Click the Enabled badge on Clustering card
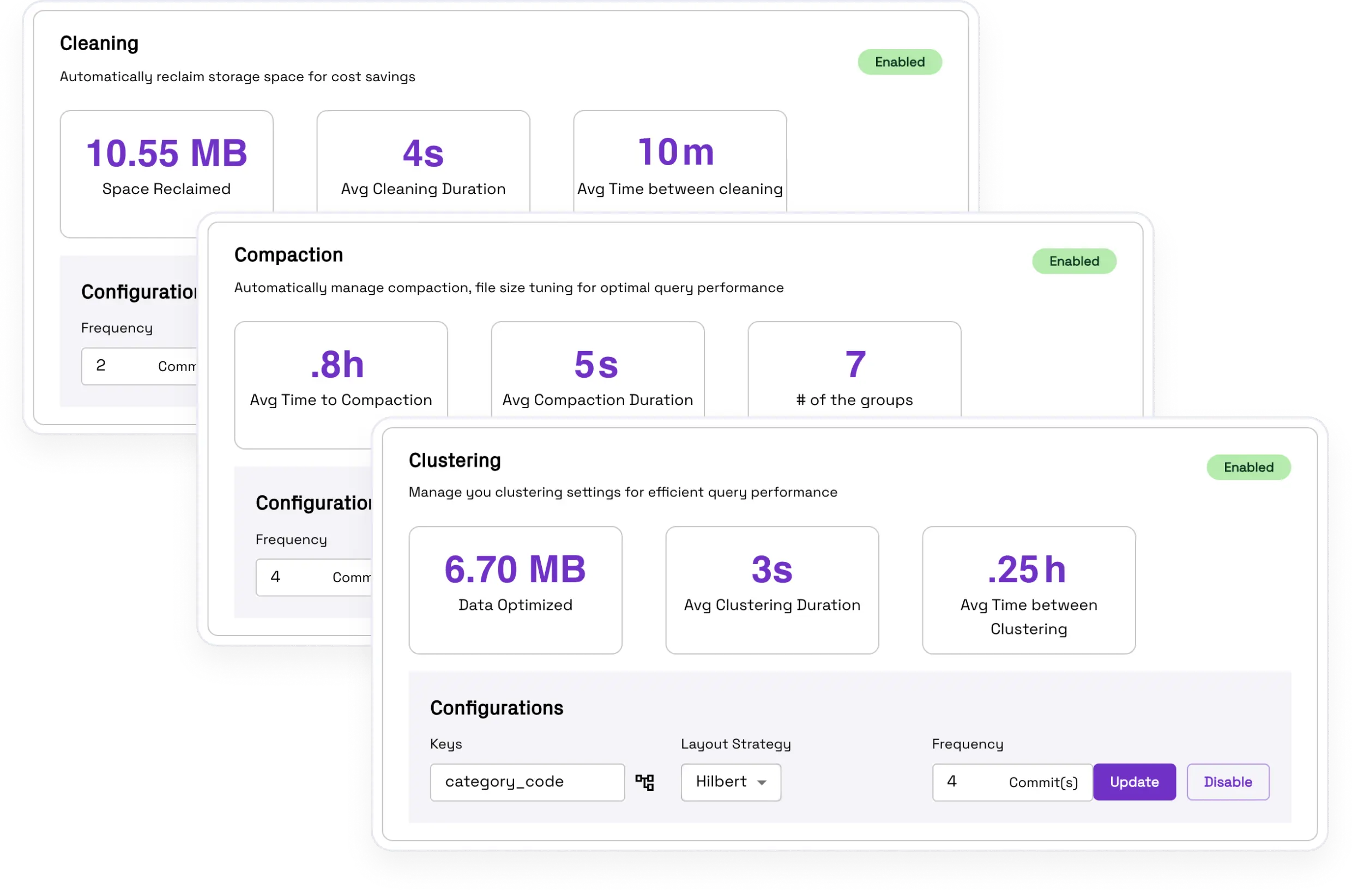 coord(1248,468)
